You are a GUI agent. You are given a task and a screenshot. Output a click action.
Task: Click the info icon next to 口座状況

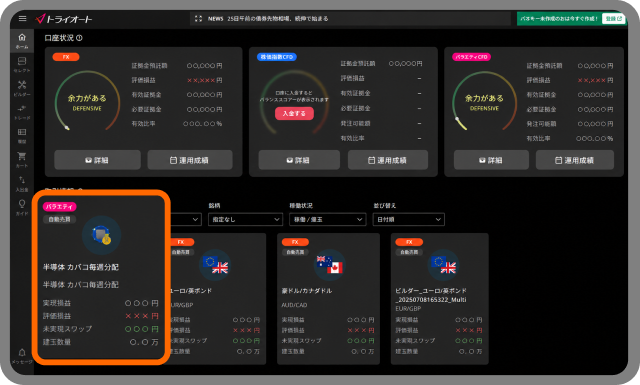(x=79, y=38)
